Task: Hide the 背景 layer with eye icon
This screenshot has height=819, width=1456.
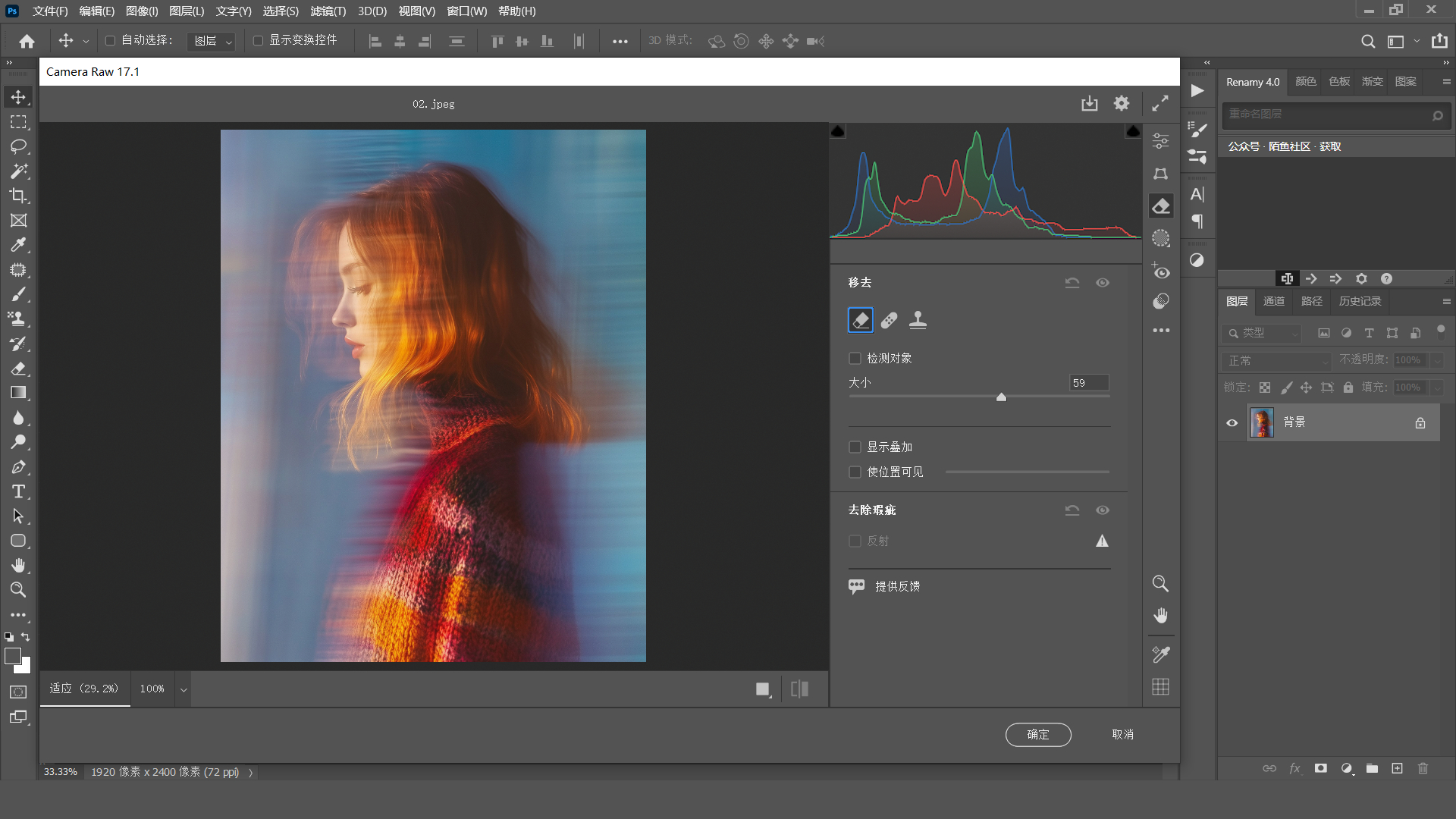Action: coord(1232,423)
